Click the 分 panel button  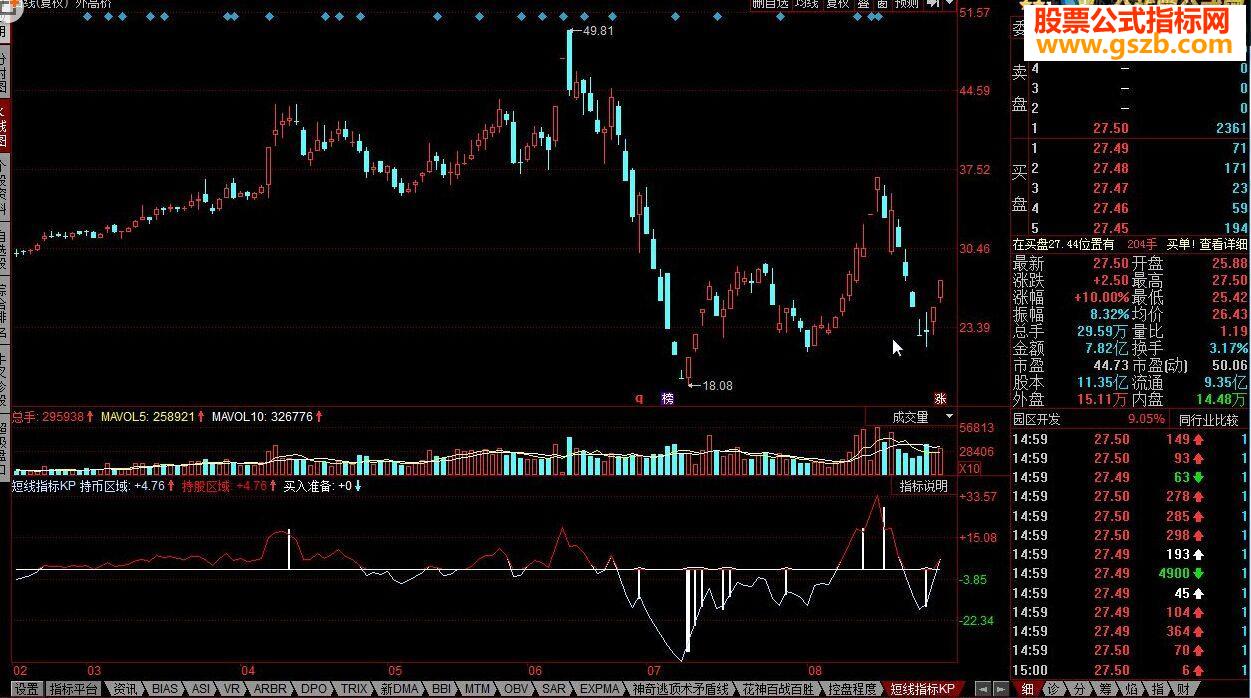[1080, 689]
